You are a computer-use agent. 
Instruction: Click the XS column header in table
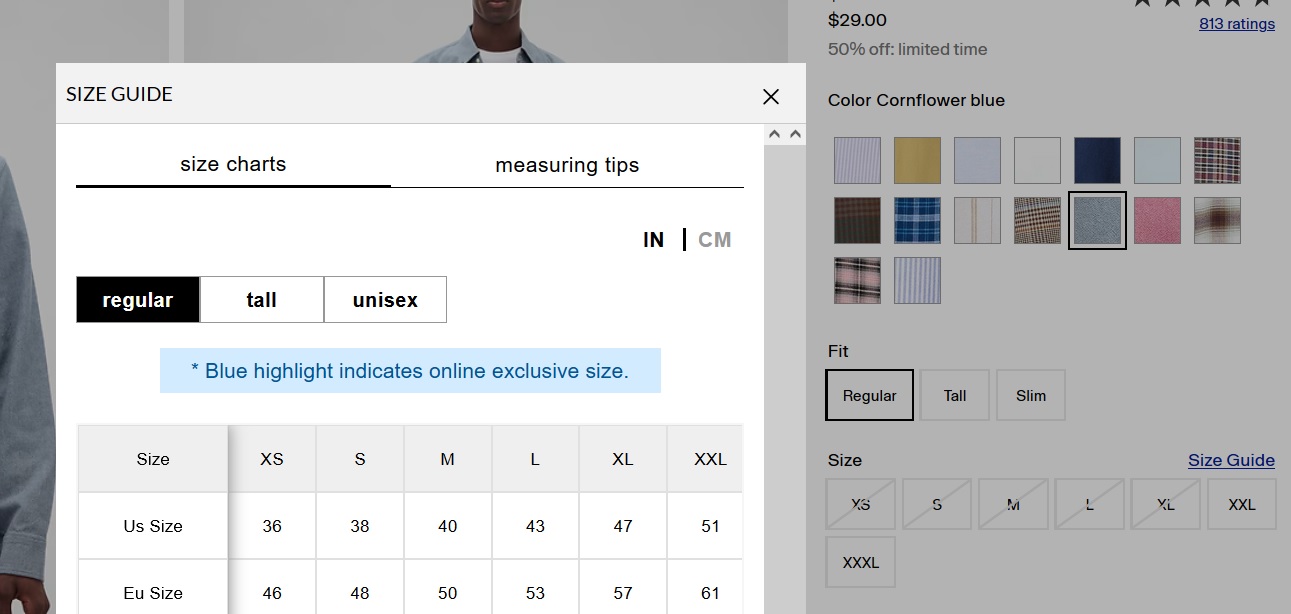click(272, 459)
